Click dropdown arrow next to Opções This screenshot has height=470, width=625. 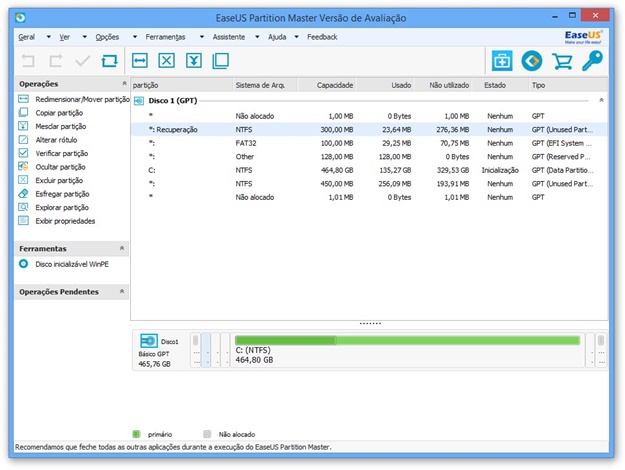tap(135, 37)
